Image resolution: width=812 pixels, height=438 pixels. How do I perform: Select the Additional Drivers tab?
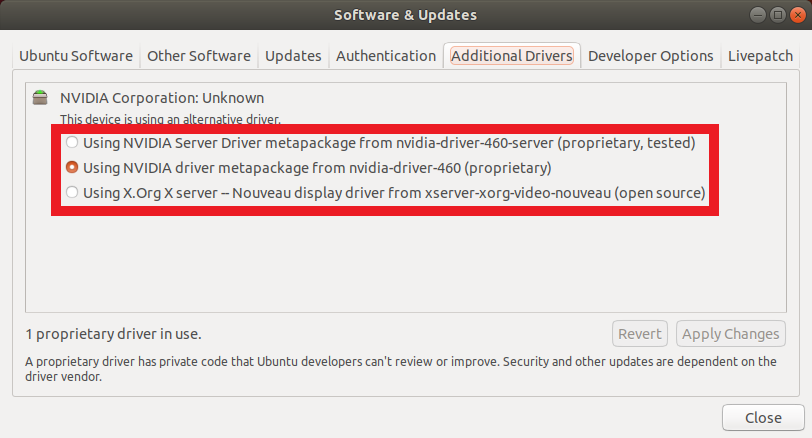(x=511, y=56)
